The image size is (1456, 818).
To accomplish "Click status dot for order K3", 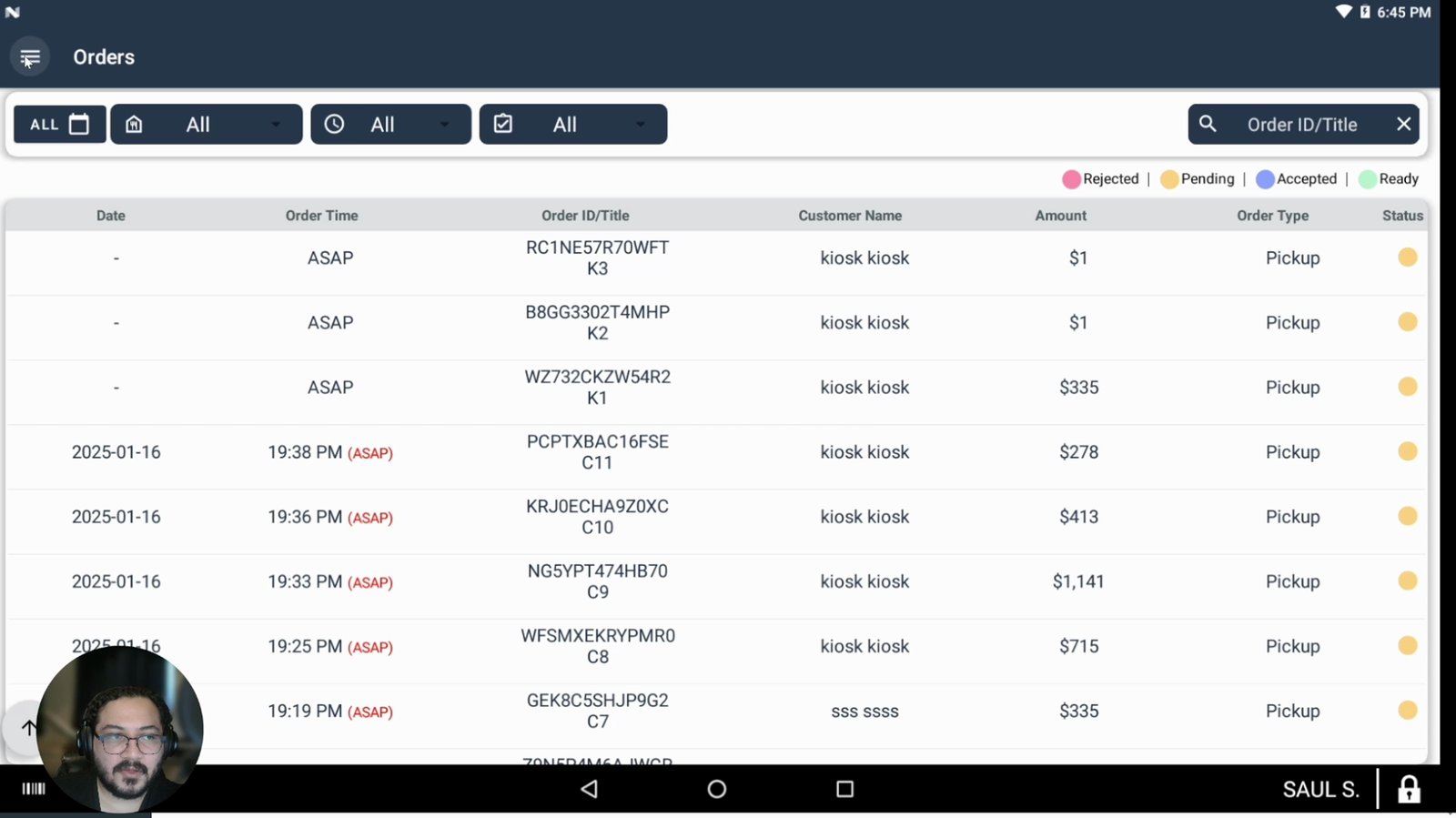I will [1408, 258].
